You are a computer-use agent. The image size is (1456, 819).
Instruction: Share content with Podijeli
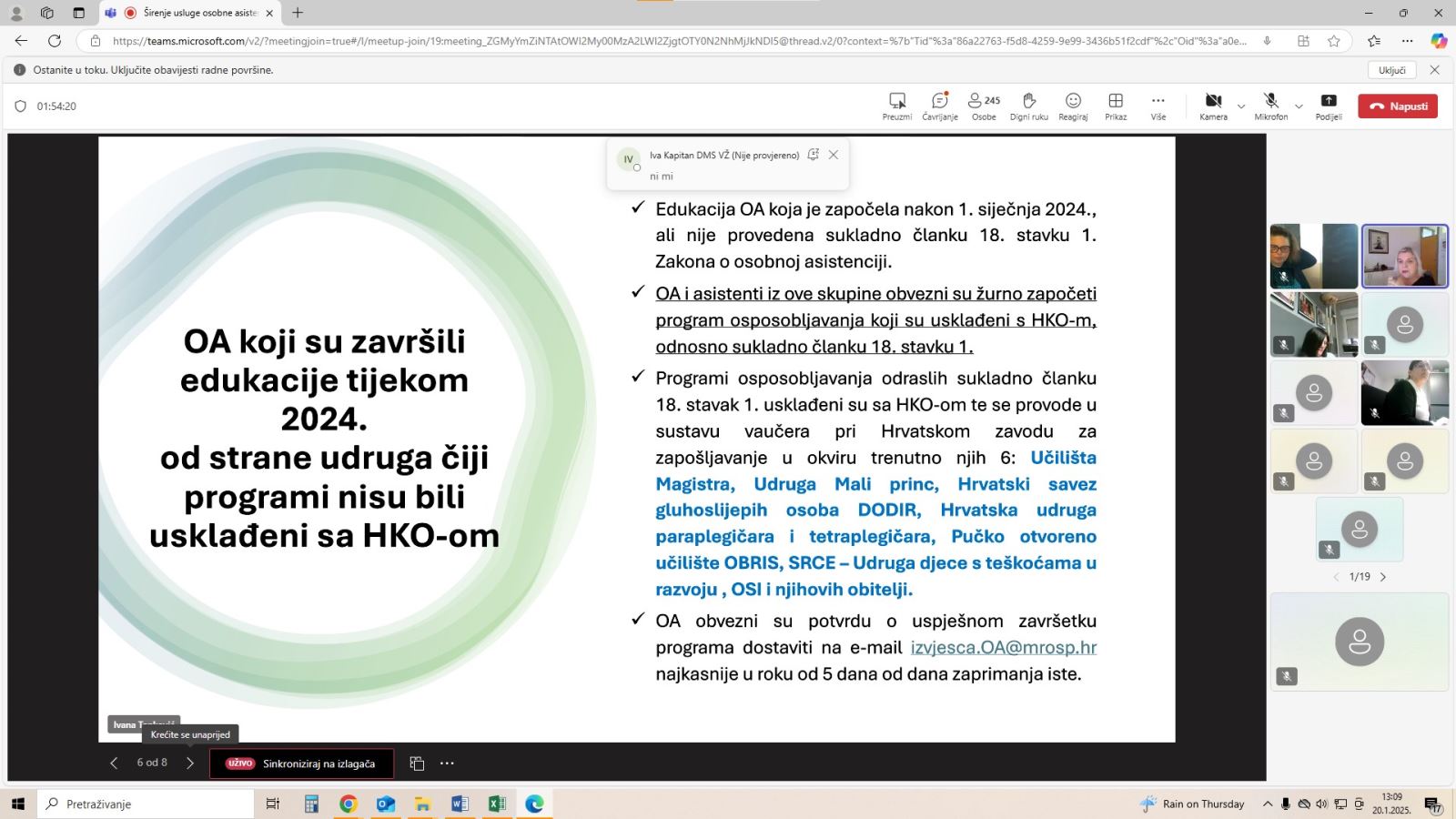pyautogui.click(x=1329, y=106)
